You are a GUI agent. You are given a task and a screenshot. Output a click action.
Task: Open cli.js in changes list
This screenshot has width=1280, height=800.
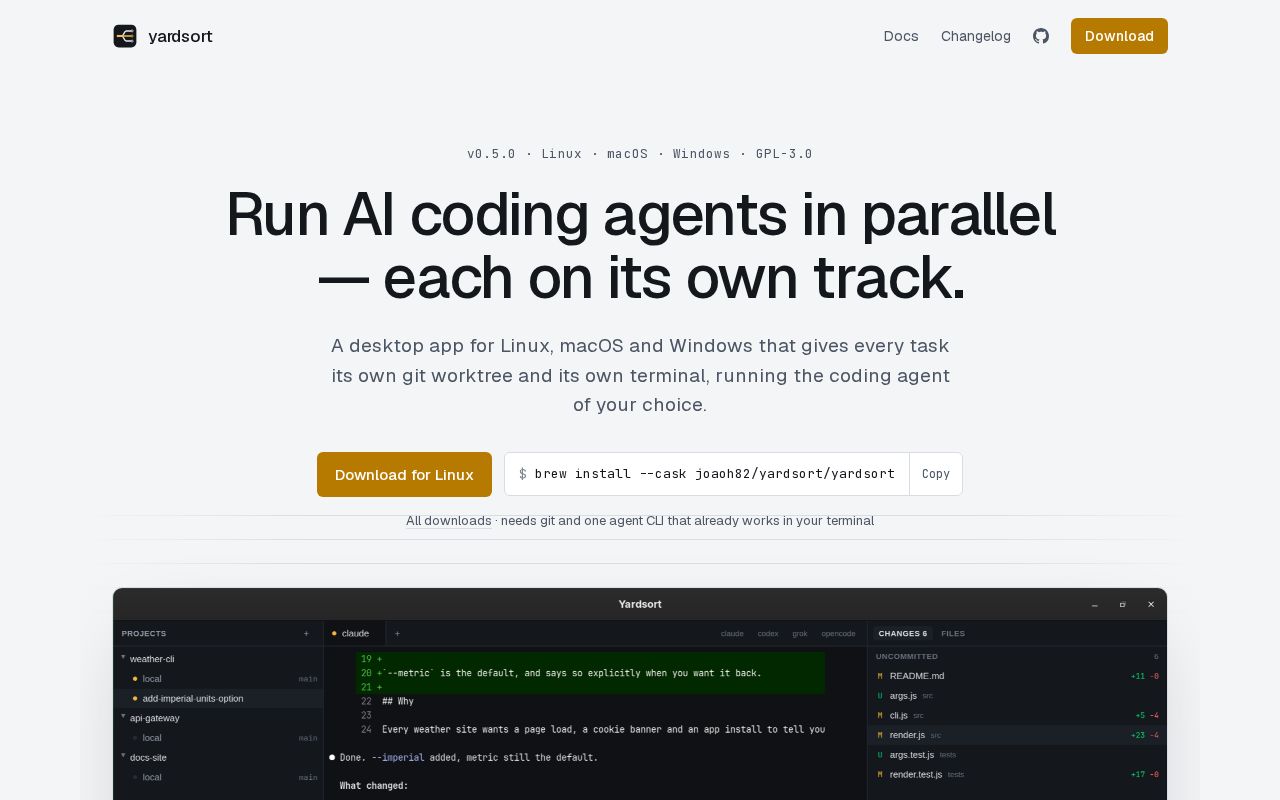[1017, 715]
